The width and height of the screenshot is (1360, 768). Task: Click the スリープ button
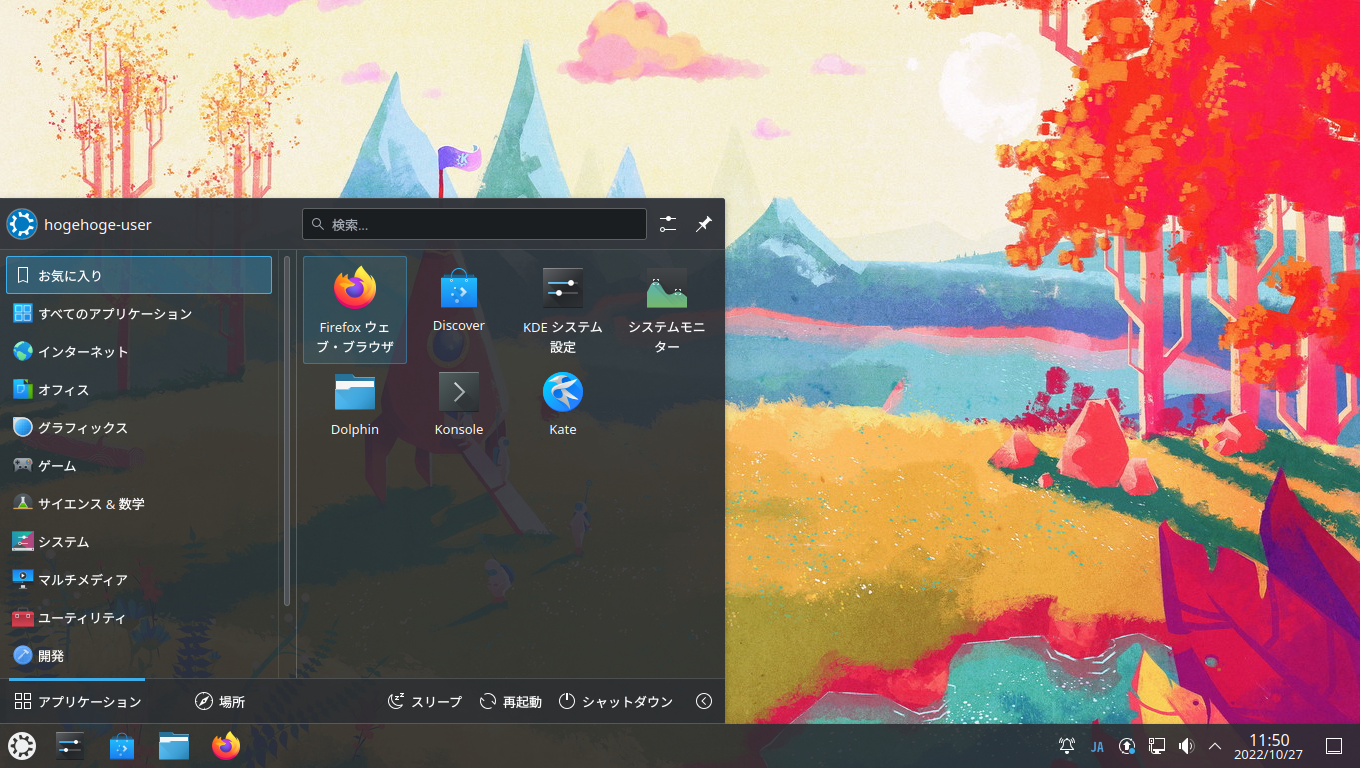[x=425, y=701]
